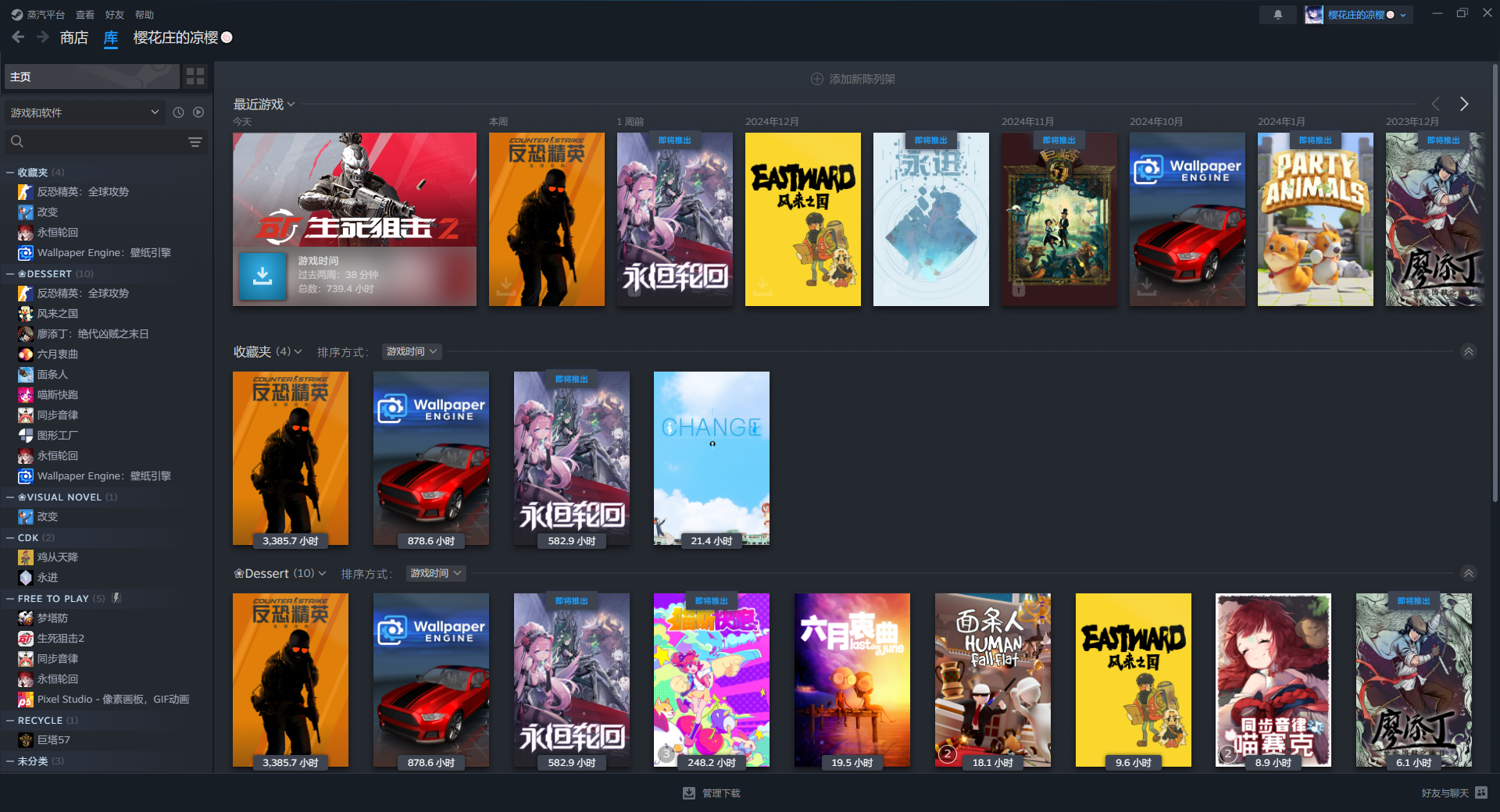1500x812 pixels.
Task: Click 添加新陈列架 button
Action: click(x=853, y=79)
